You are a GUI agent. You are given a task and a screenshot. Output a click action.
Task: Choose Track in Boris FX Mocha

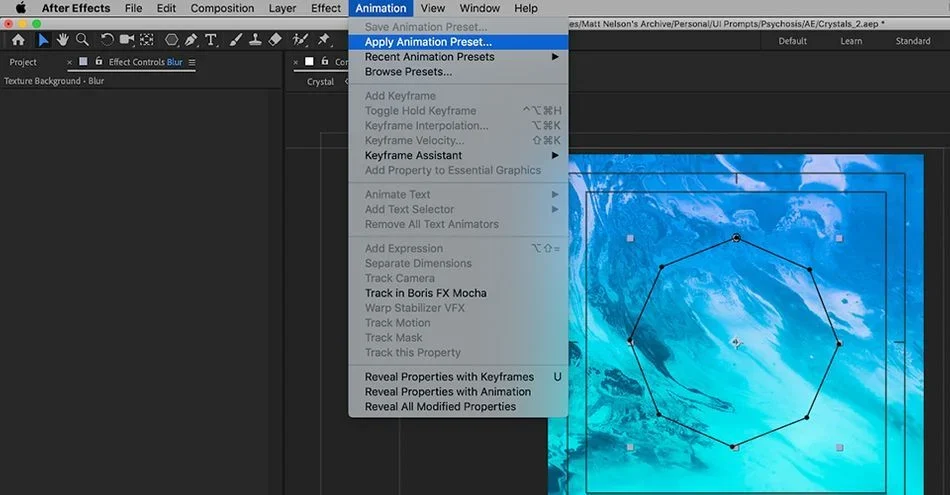tap(458, 293)
